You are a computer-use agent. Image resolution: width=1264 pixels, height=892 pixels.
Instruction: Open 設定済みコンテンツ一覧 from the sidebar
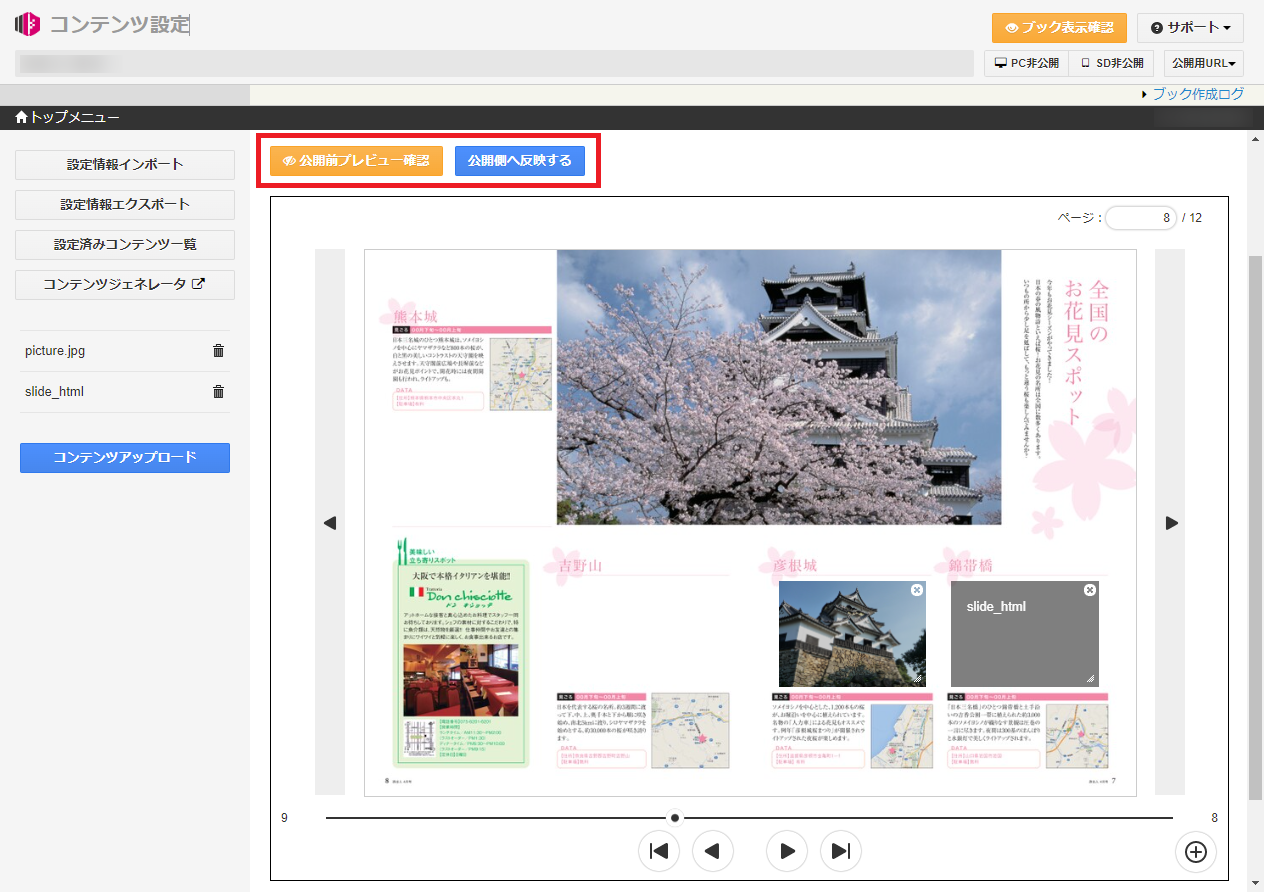click(125, 245)
